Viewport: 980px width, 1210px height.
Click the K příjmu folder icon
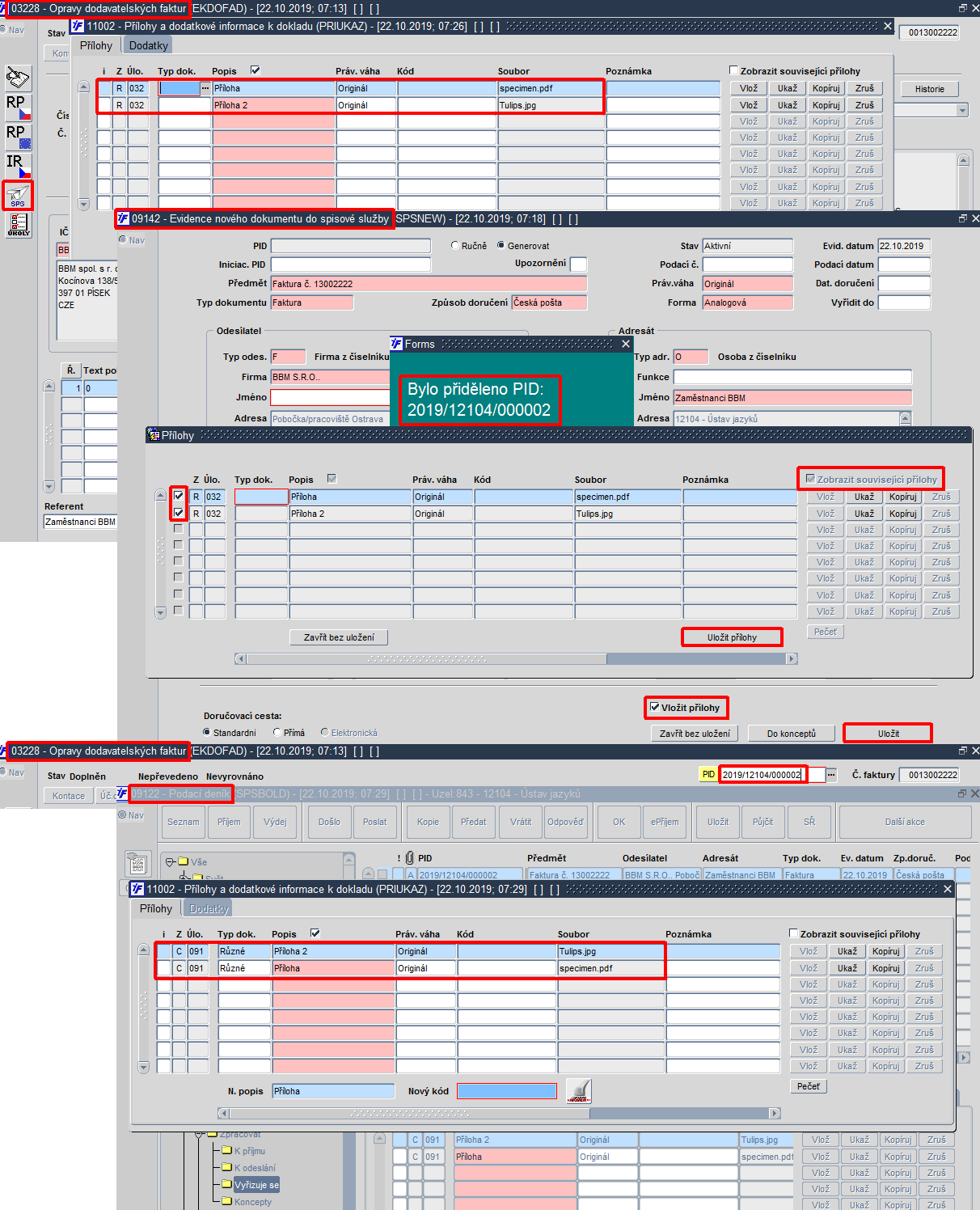pyautogui.click(x=227, y=1150)
